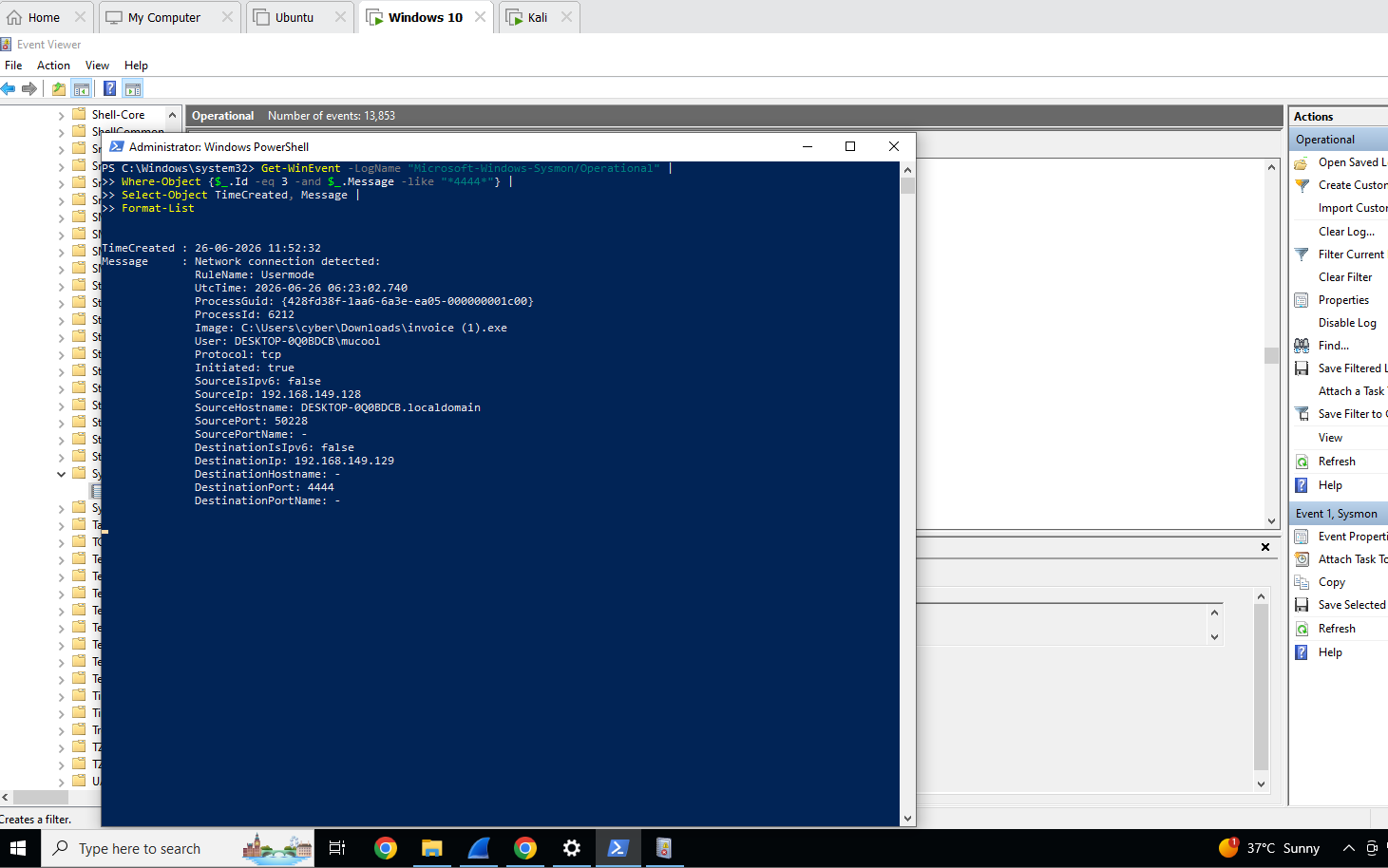Click the Save Filtered Log disk icon
This screenshot has width=1388, height=868.
(1302, 368)
